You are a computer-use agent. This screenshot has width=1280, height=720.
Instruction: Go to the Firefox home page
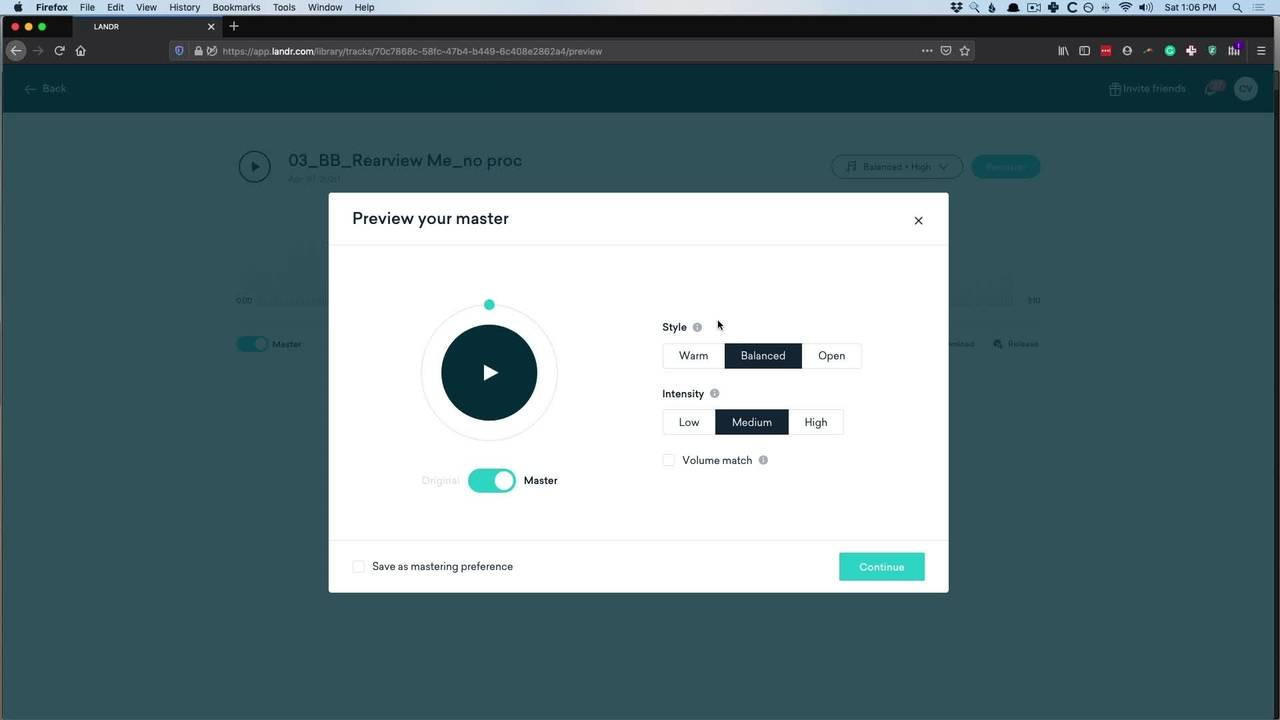(81, 51)
